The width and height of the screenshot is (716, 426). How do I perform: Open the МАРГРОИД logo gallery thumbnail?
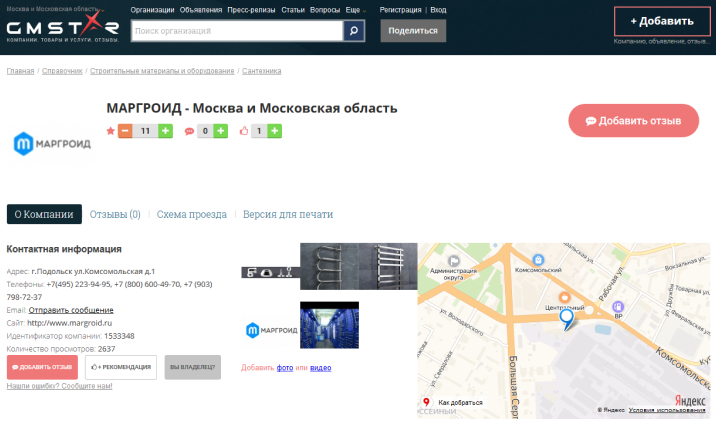pyautogui.click(x=270, y=330)
